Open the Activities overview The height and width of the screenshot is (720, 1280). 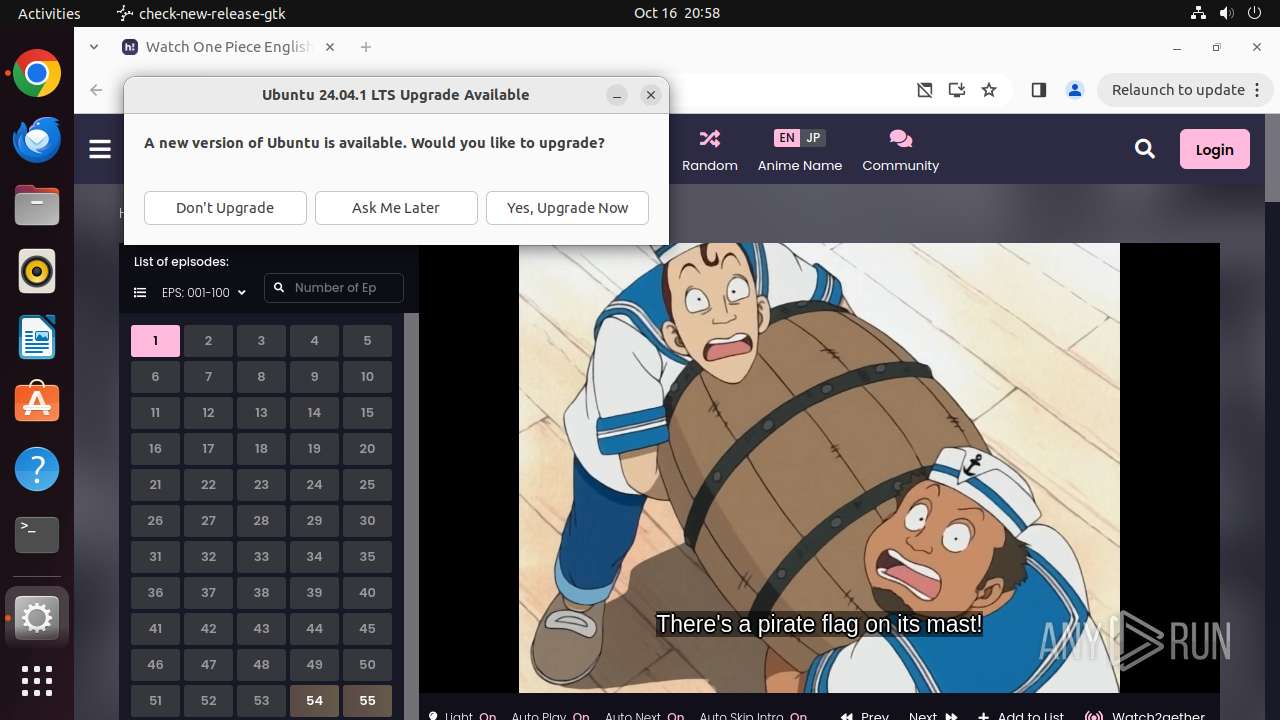tap(49, 13)
